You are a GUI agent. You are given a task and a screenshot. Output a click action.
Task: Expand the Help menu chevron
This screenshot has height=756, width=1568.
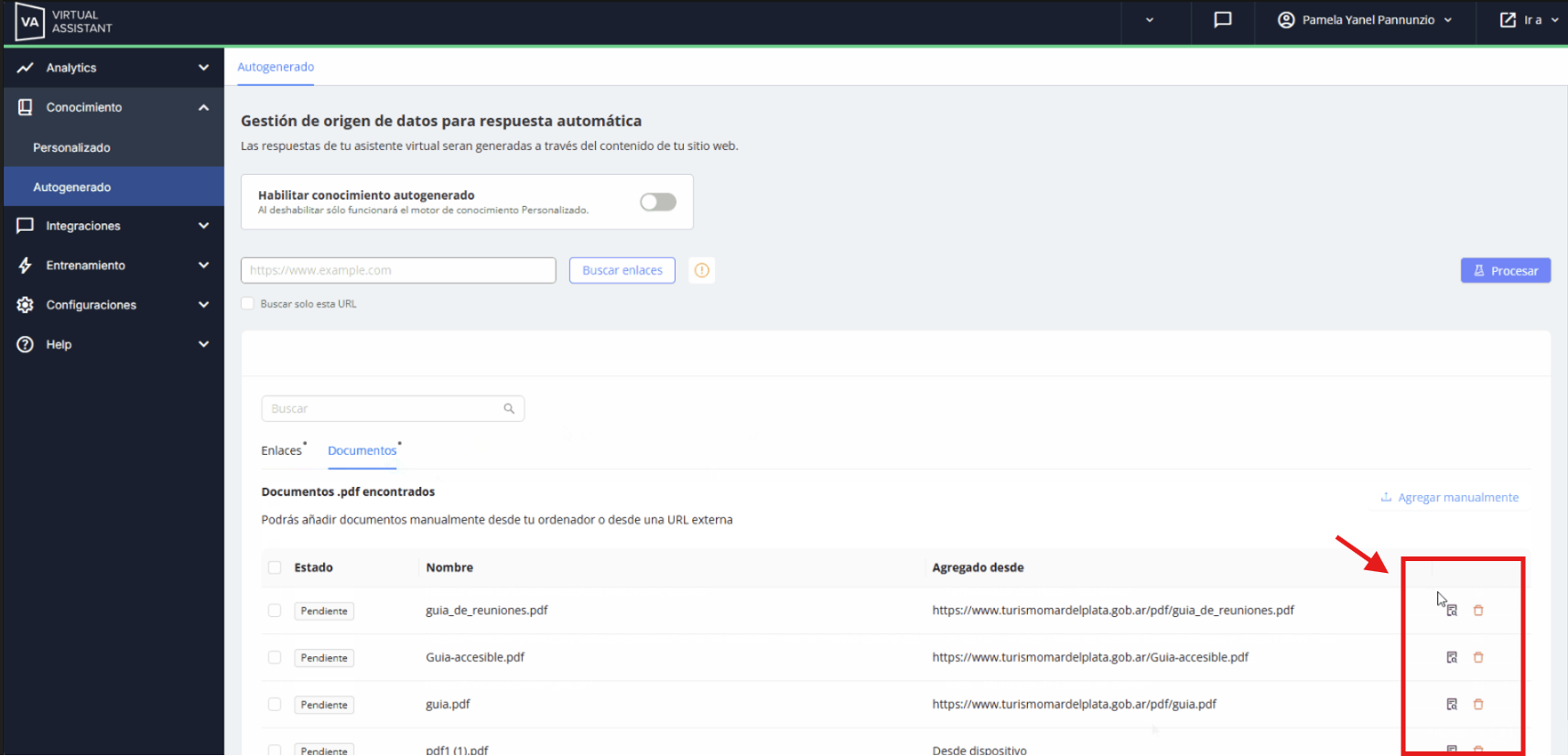coord(203,344)
